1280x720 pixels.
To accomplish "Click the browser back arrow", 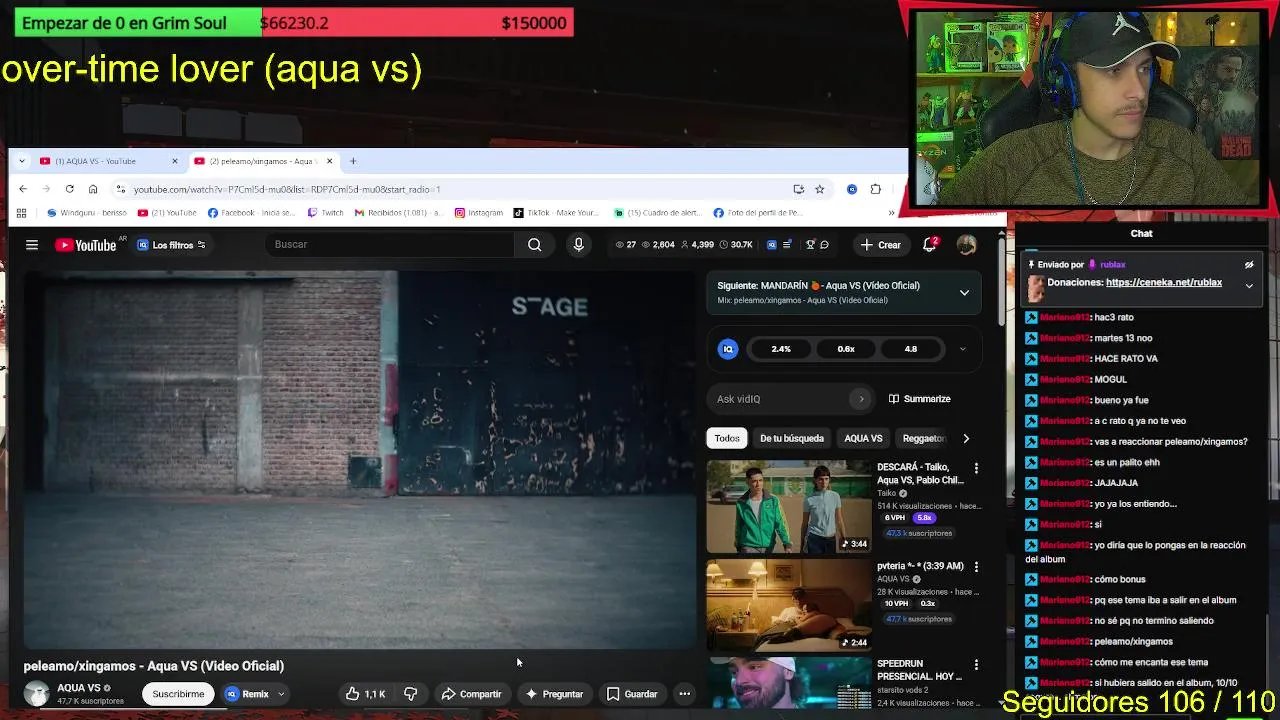I will click(x=23, y=189).
